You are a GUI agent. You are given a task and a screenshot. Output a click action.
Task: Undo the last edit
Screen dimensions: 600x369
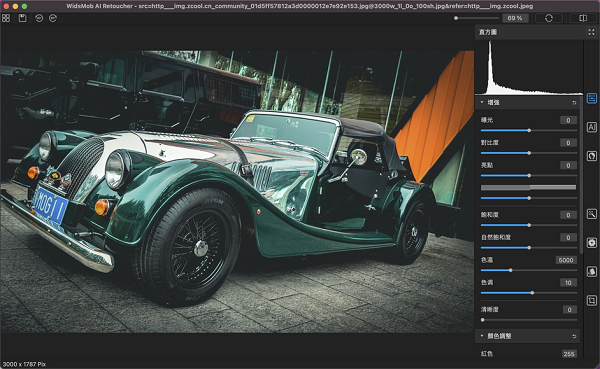(x=39, y=18)
